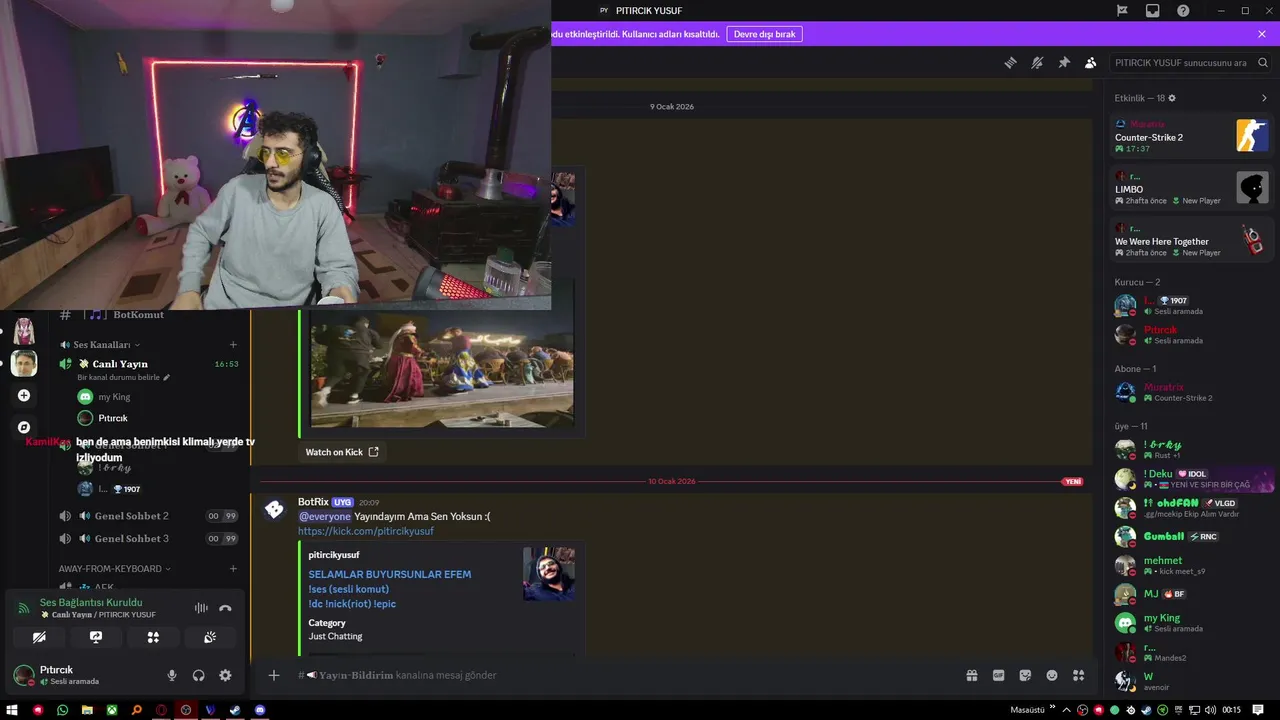Select member 'W' with status avenoir
Viewport: 1280px width, 720px height.
(x=1192, y=681)
